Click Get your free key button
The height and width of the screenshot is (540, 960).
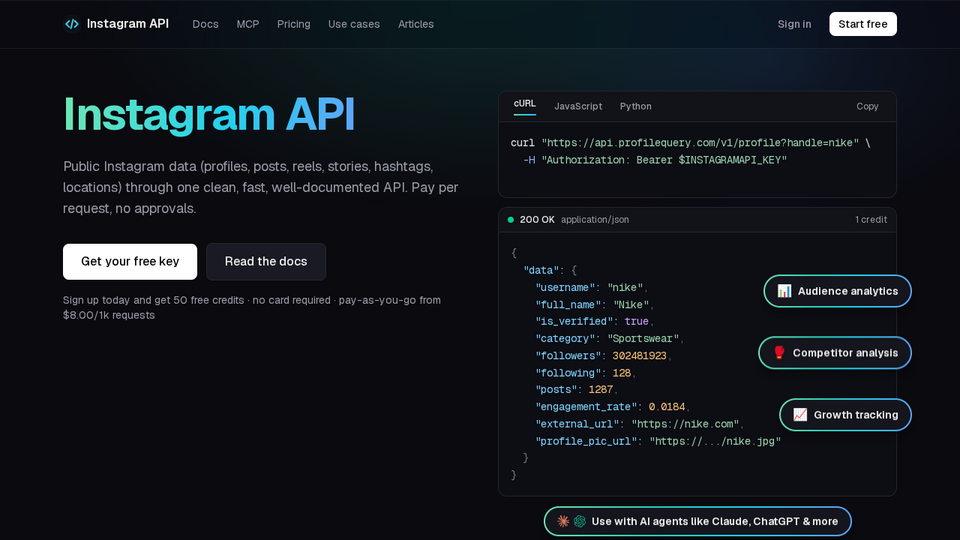click(x=130, y=261)
